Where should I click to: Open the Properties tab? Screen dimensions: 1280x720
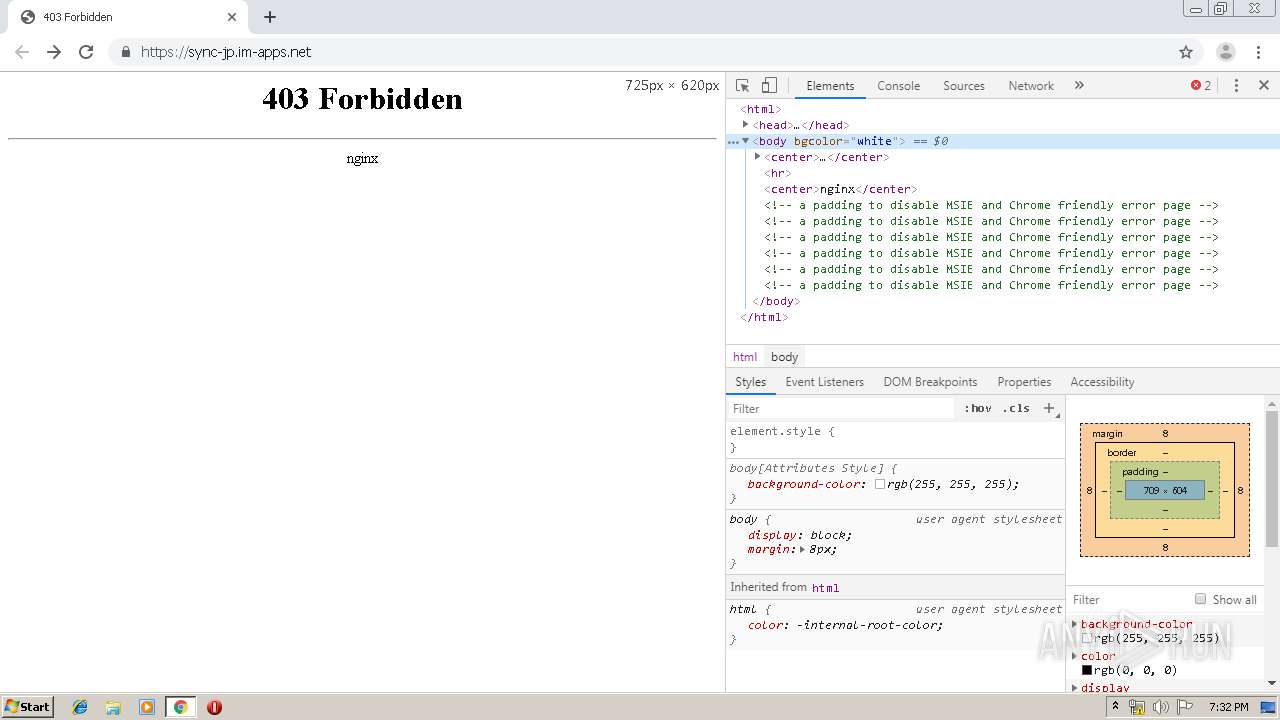(x=1024, y=382)
